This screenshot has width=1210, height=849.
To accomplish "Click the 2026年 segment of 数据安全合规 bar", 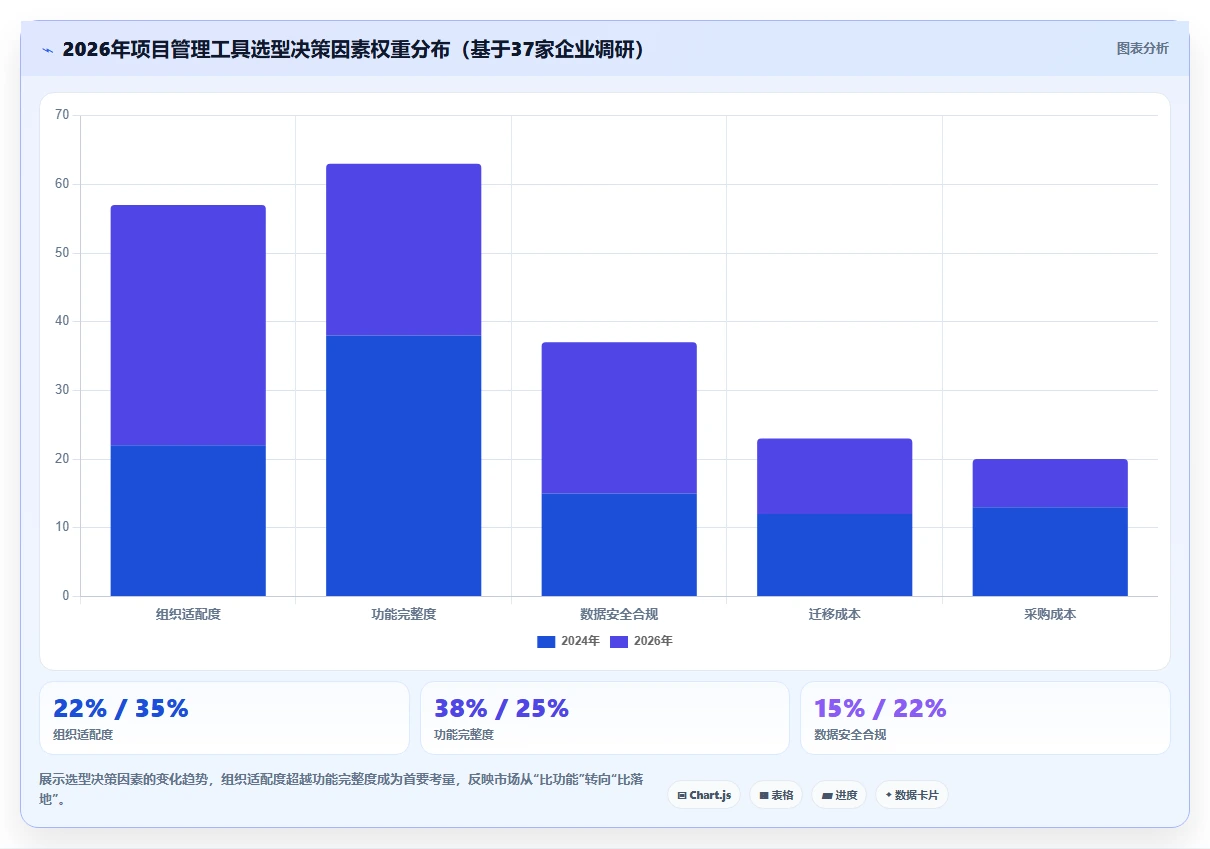I will [619, 417].
